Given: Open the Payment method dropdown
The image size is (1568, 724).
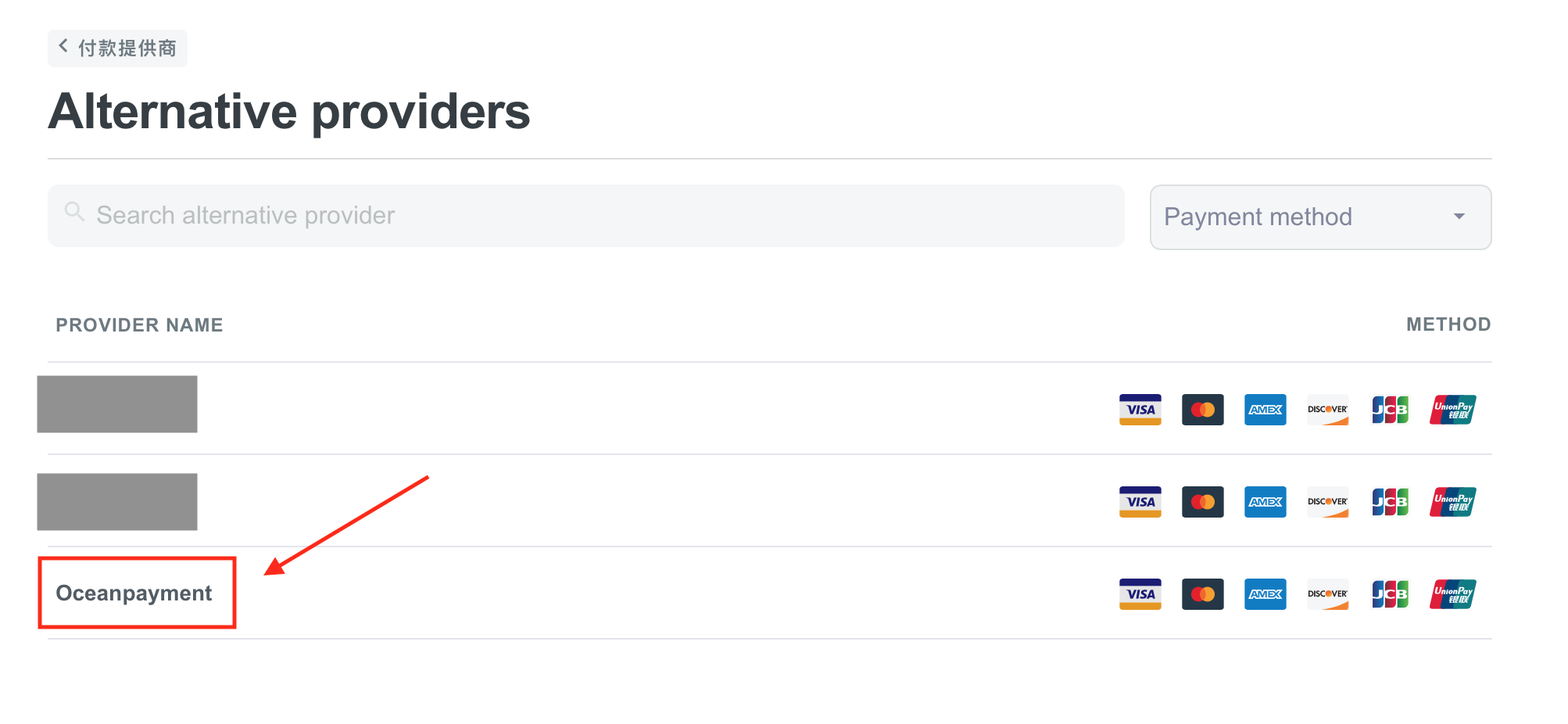Looking at the screenshot, I should pyautogui.click(x=1320, y=217).
